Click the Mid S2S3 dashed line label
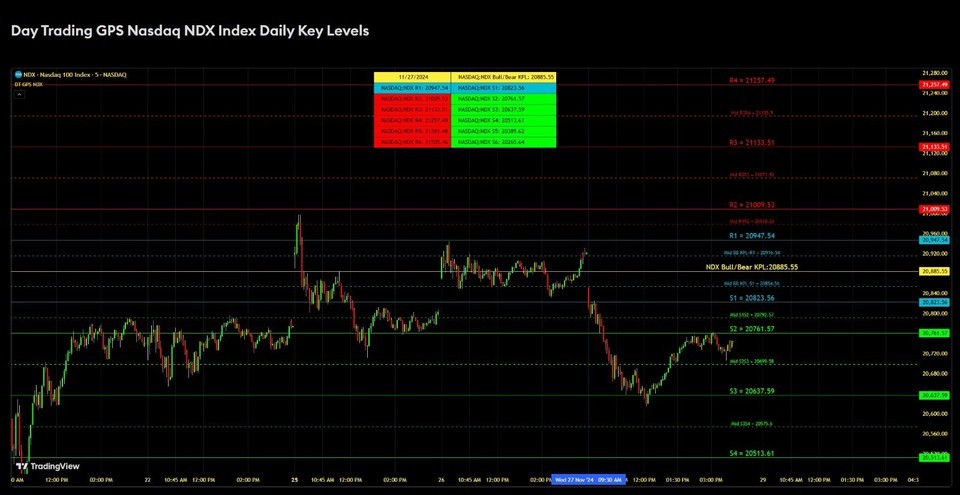960x495 pixels. tap(752, 361)
